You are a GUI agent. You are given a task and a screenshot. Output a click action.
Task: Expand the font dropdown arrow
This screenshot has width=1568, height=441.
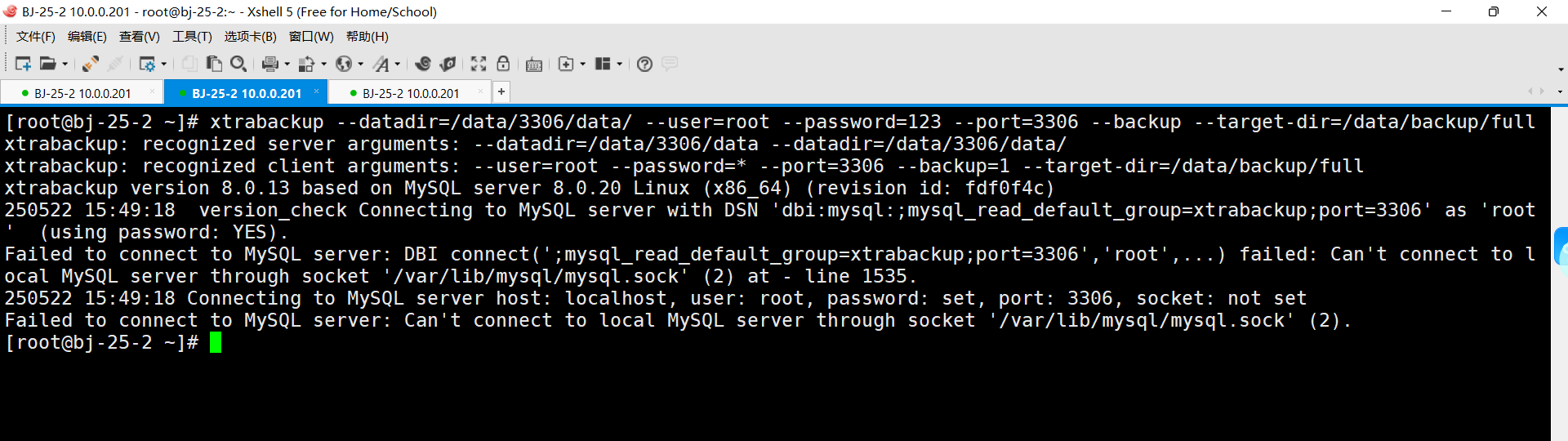click(x=398, y=64)
